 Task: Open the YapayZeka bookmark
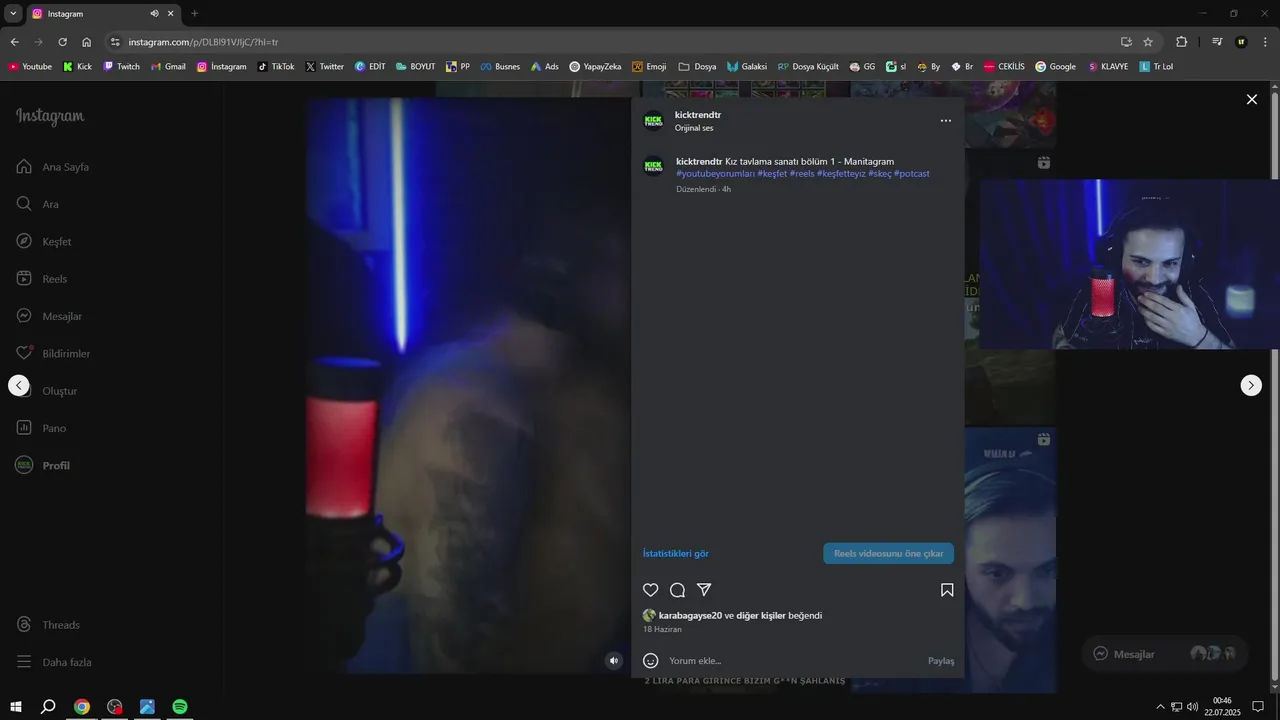tap(595, 67)
